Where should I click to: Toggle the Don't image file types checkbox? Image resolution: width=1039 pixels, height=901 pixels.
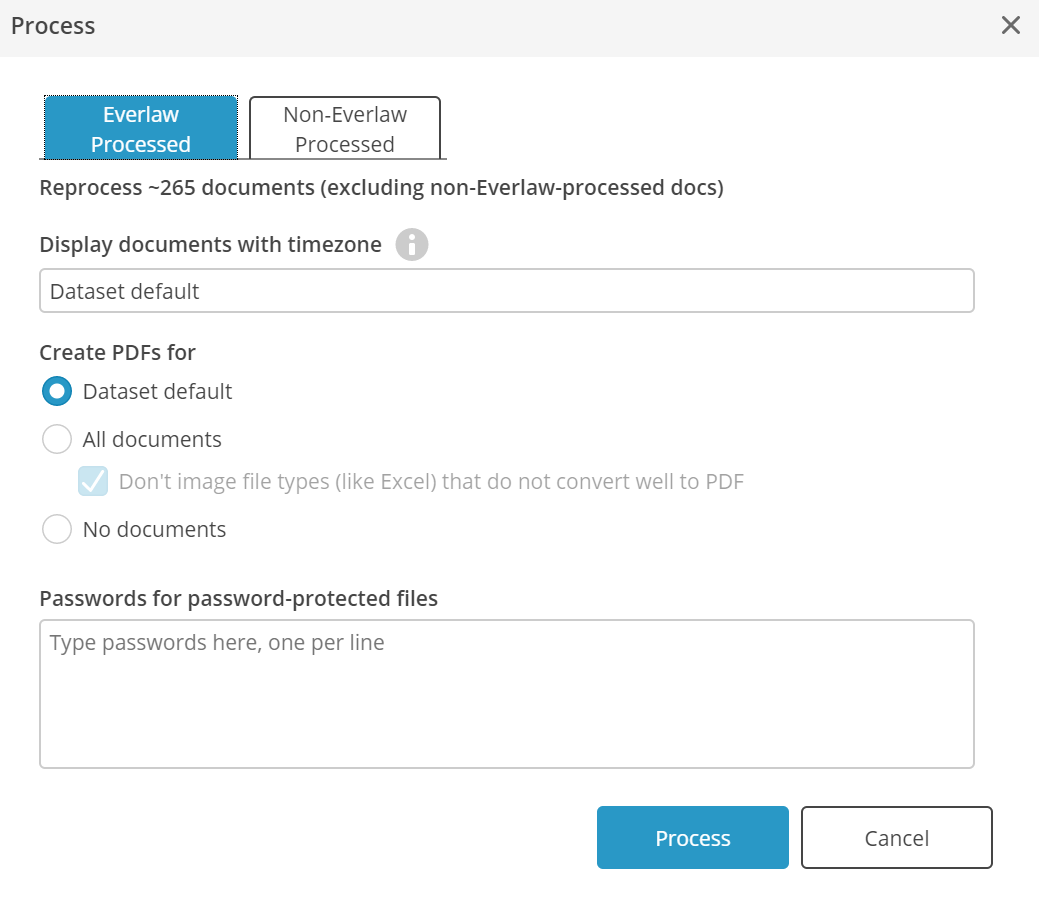(93, 481)
